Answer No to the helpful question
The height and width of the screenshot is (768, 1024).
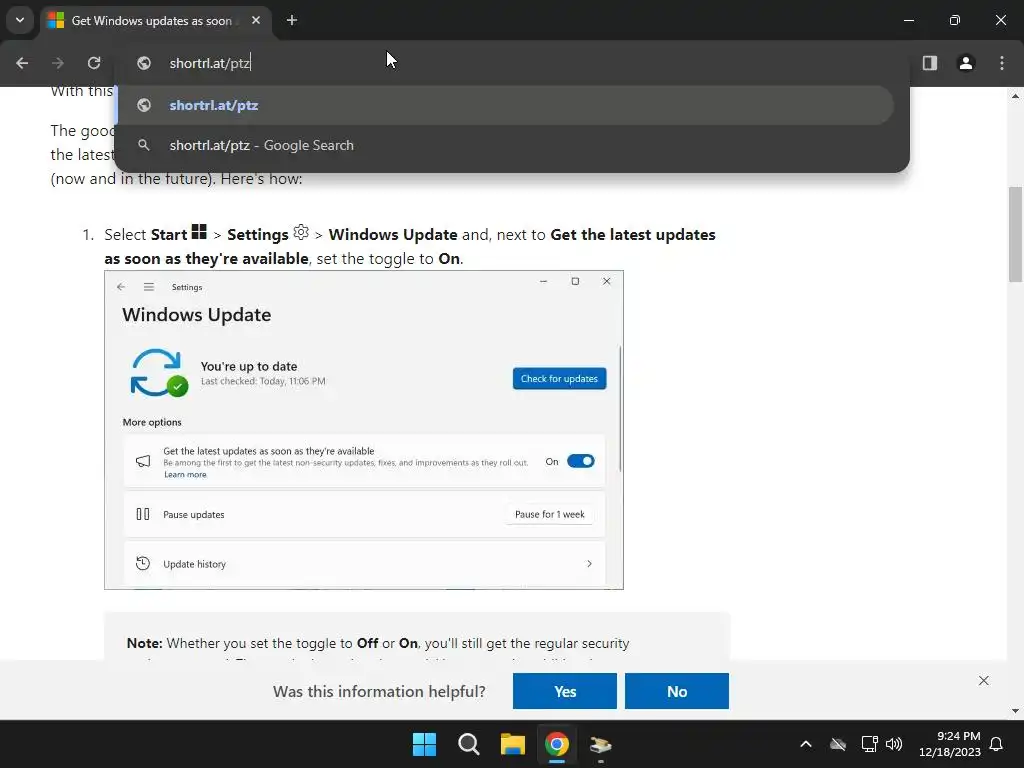tap(677, 691)
